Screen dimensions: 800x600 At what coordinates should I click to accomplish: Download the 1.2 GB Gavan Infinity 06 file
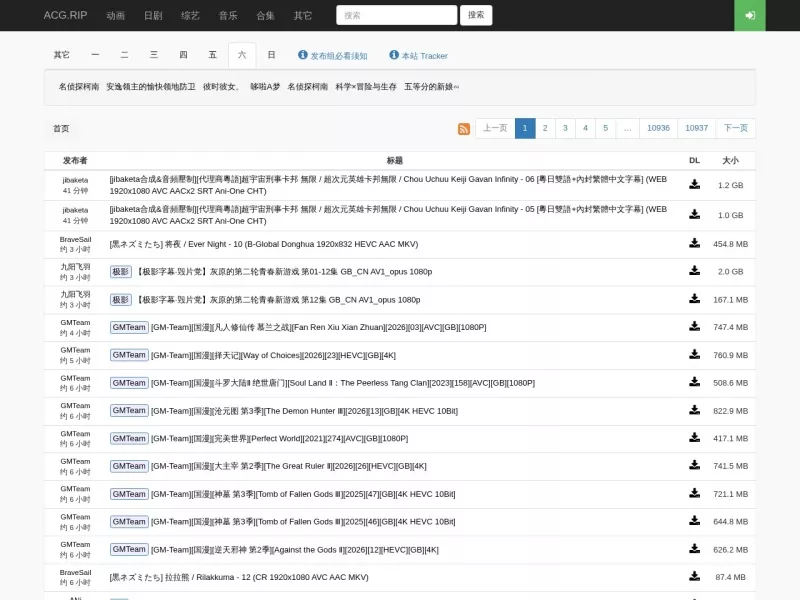[x=694, y=184]
